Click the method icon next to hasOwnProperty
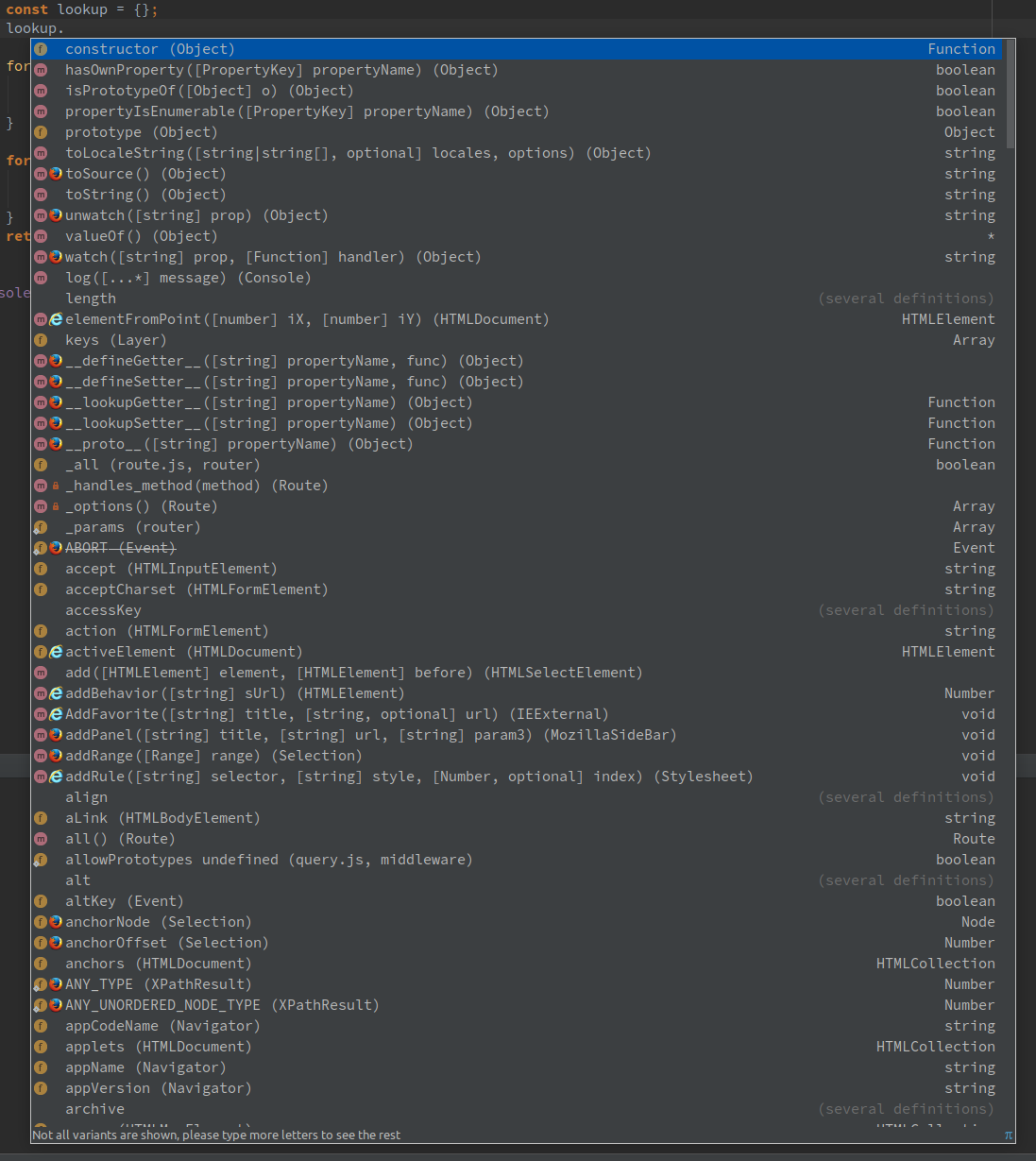1036x1161 pixels. tap(41, 69)
